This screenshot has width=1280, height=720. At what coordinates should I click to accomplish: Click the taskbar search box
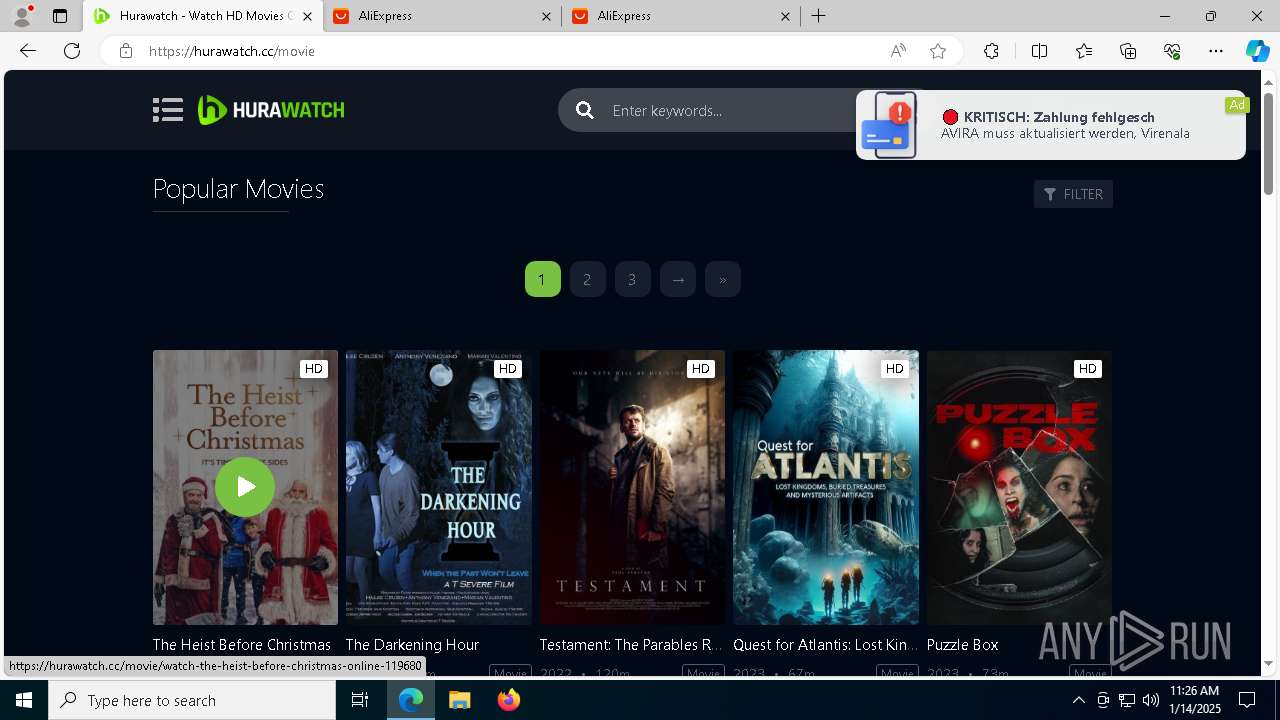pyautogui.click(x=192, y=700)
